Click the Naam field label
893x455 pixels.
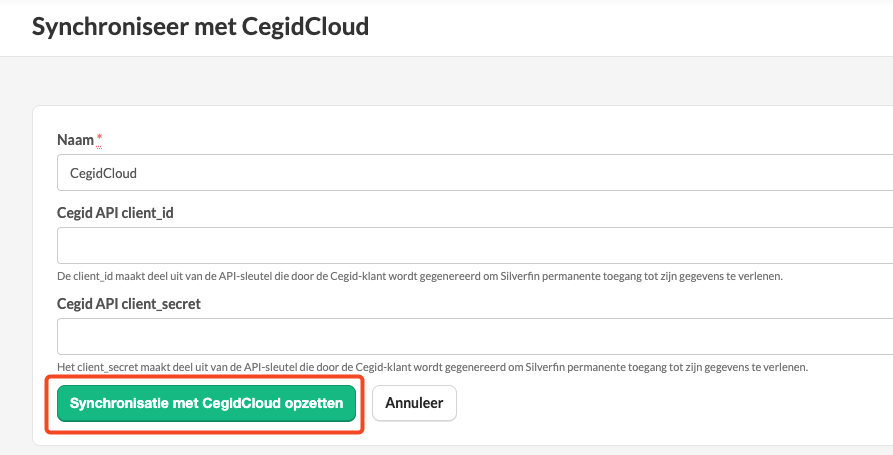[75, 140]
